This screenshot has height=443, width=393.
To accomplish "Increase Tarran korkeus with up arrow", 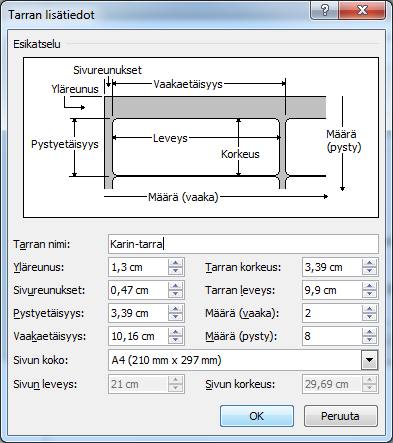I will [x=369, y=263].
